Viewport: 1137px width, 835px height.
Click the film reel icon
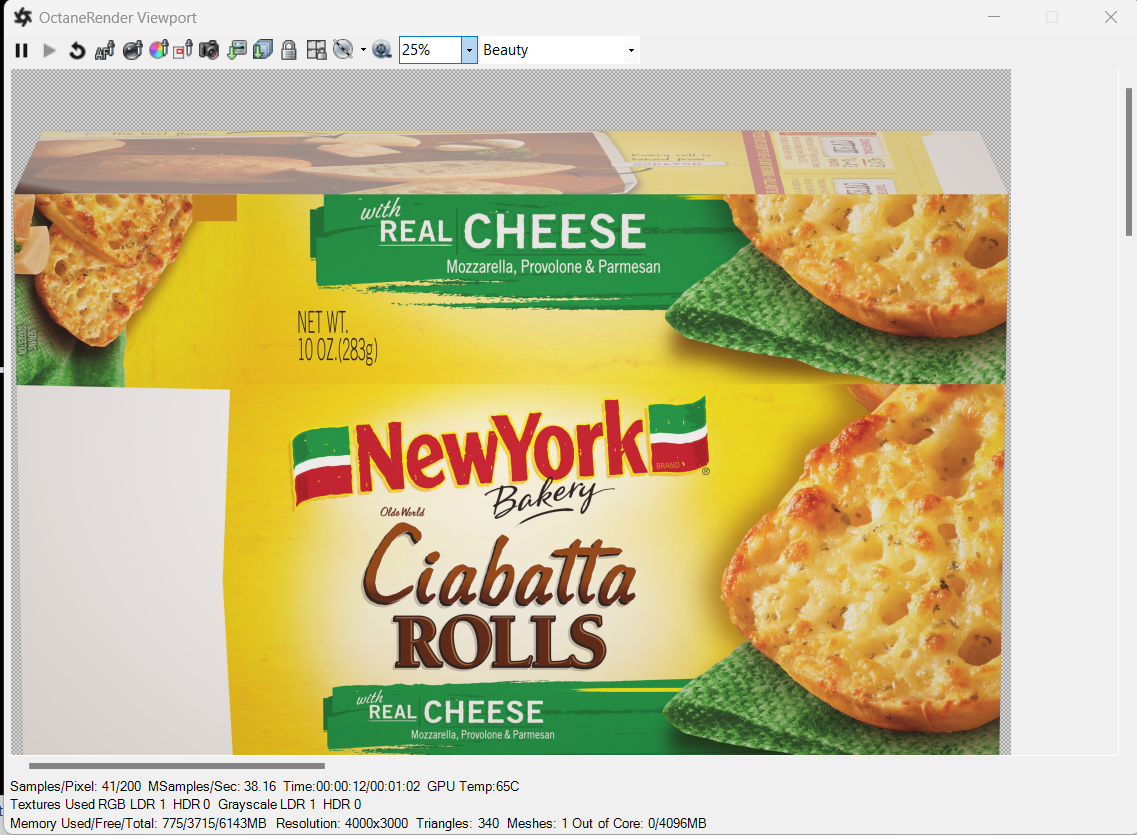point(381,50)
